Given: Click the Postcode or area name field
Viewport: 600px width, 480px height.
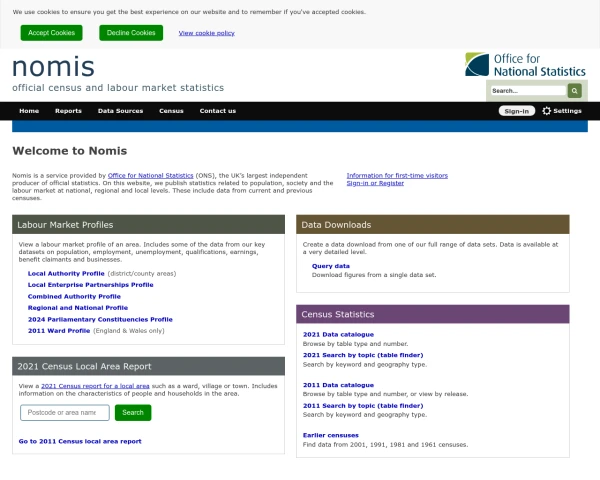Looking at the screenshot, I should (65, 413).
